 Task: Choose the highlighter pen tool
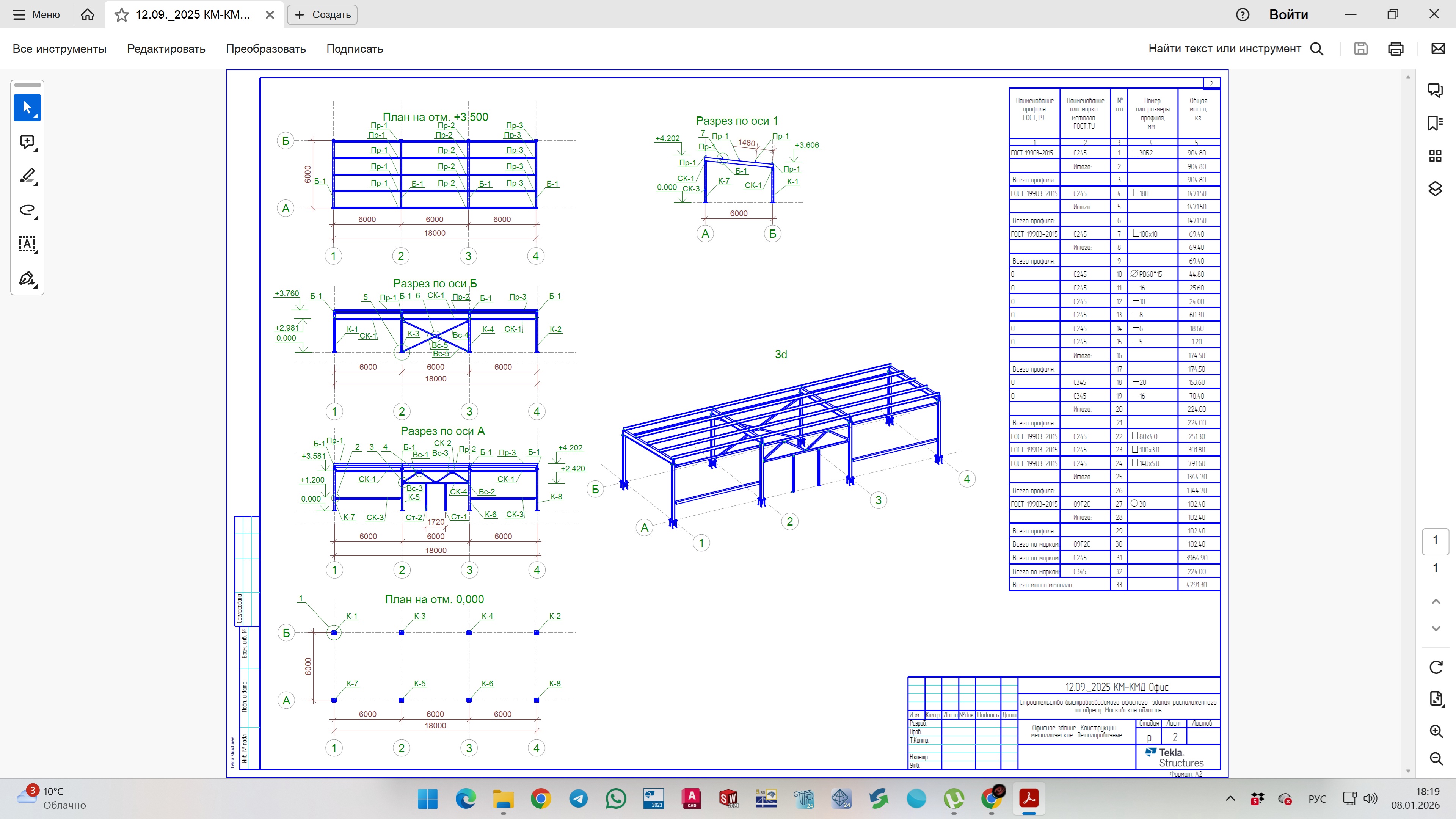pos(27,176)
